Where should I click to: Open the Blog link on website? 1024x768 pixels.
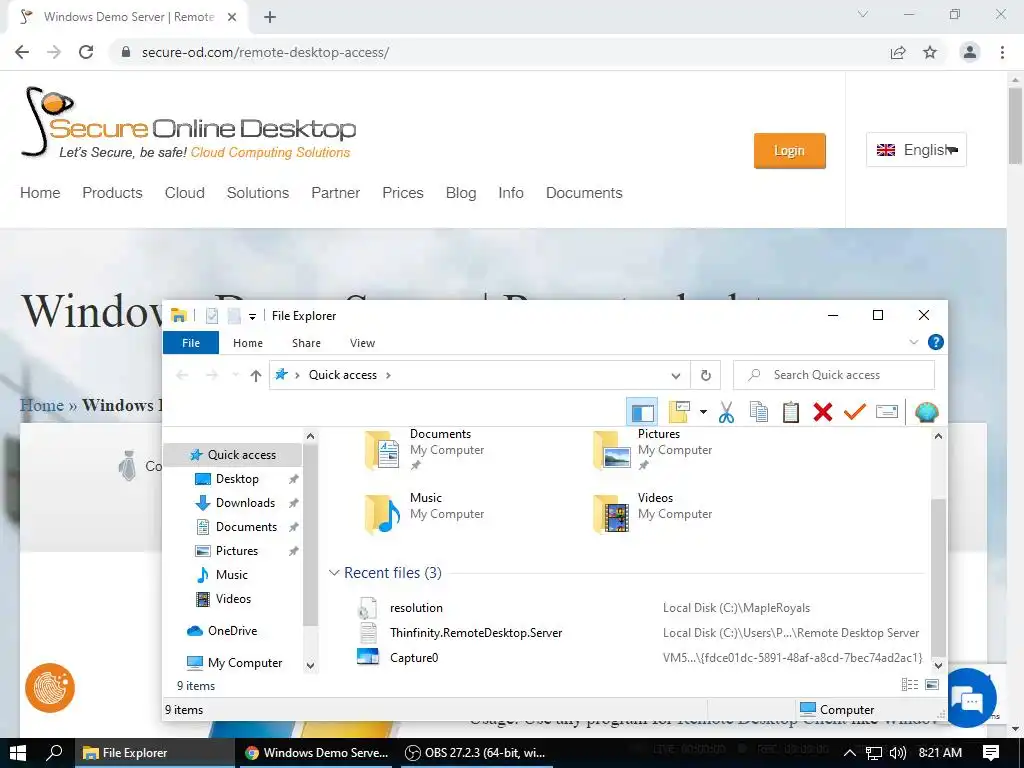click(x=460, y=193)
